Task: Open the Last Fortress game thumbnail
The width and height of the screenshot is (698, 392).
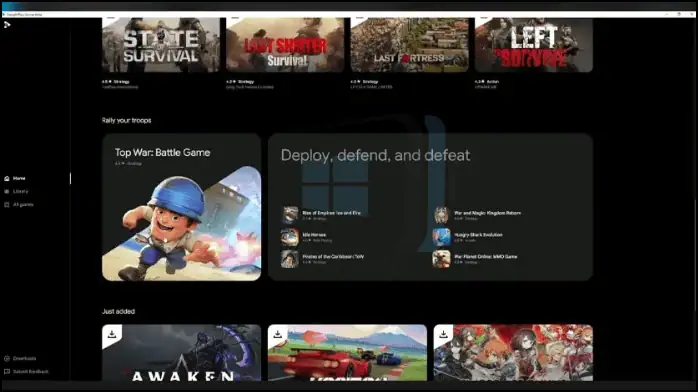Action: pos(410,44)
